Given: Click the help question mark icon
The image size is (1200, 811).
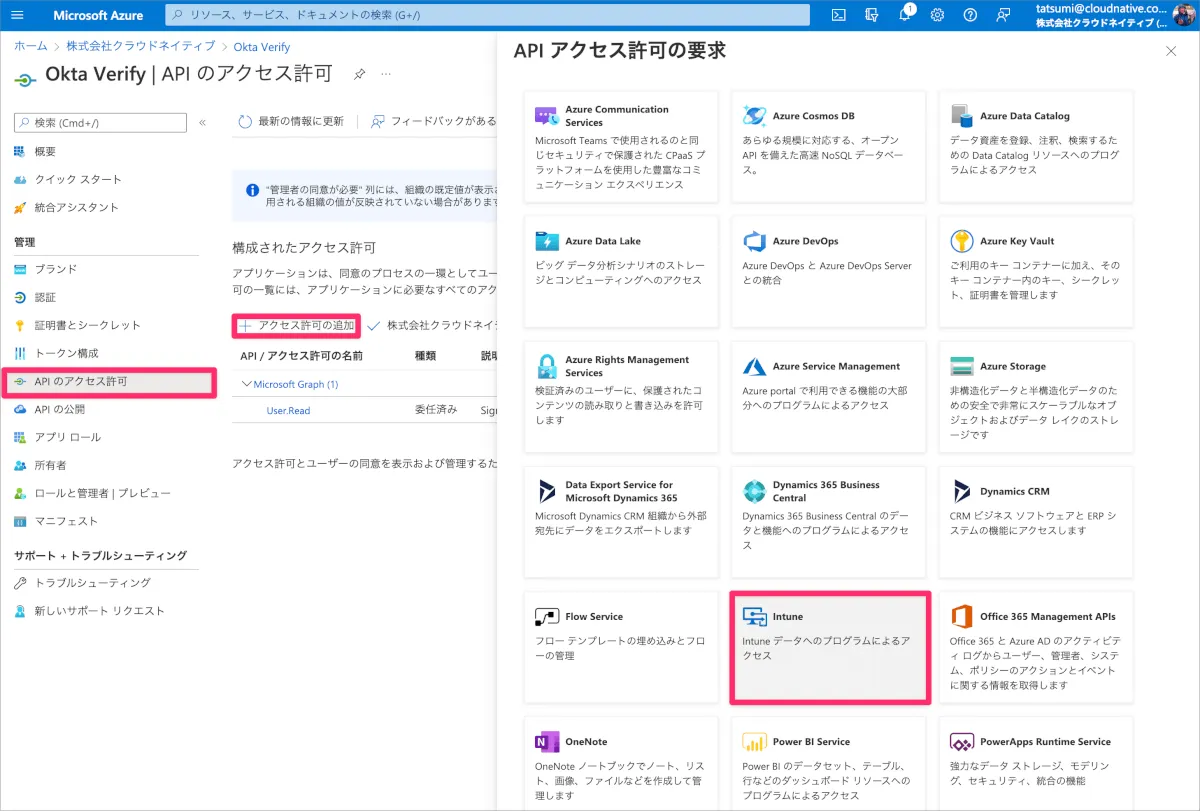Looking at the screenshot, I should tap(970, 15).
